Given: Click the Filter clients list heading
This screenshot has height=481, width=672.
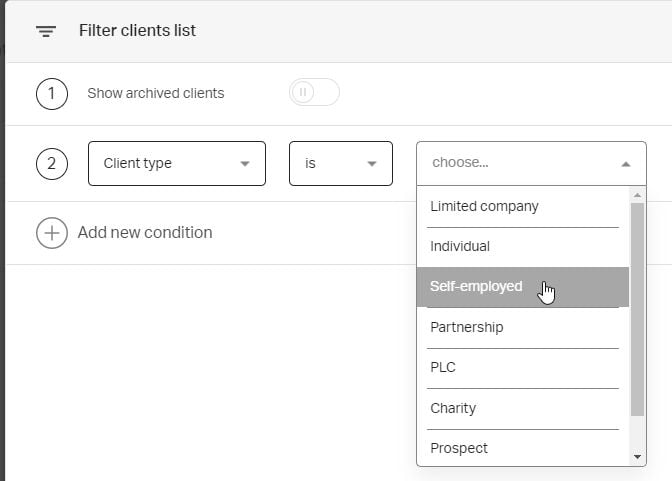Looking at the screenshot, I should click(137, 31).
